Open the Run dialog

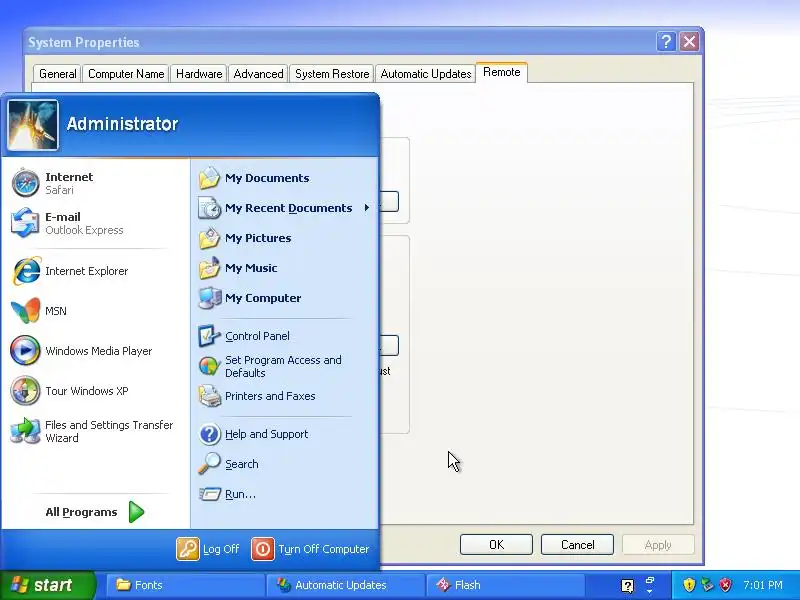(x=284, y=494)
